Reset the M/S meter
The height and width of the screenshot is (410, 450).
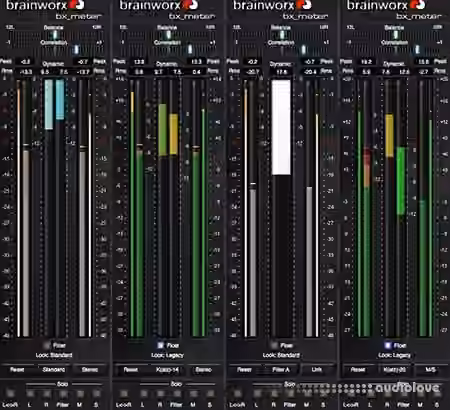tap(358, 370)
